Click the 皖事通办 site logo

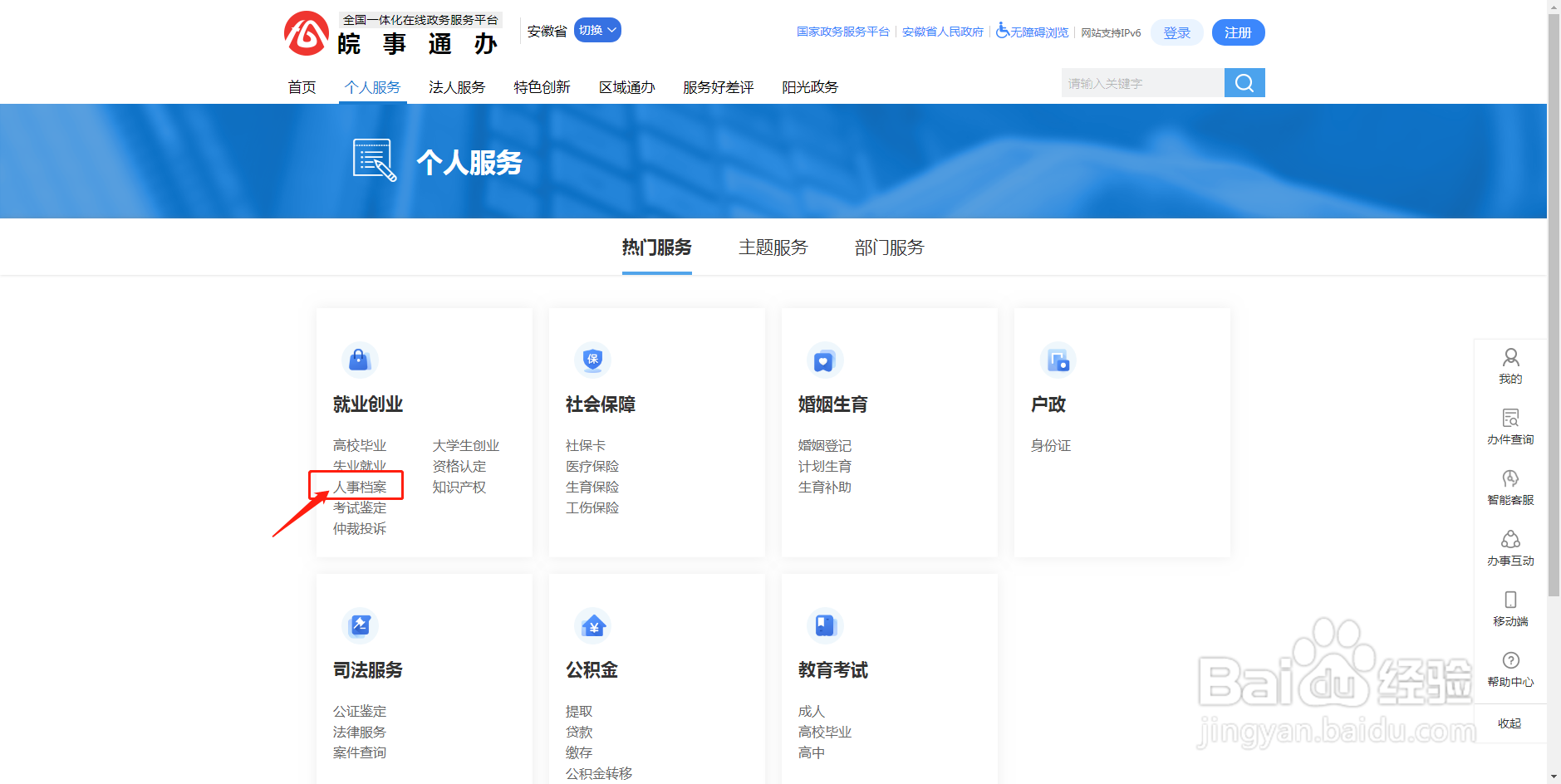391,34
